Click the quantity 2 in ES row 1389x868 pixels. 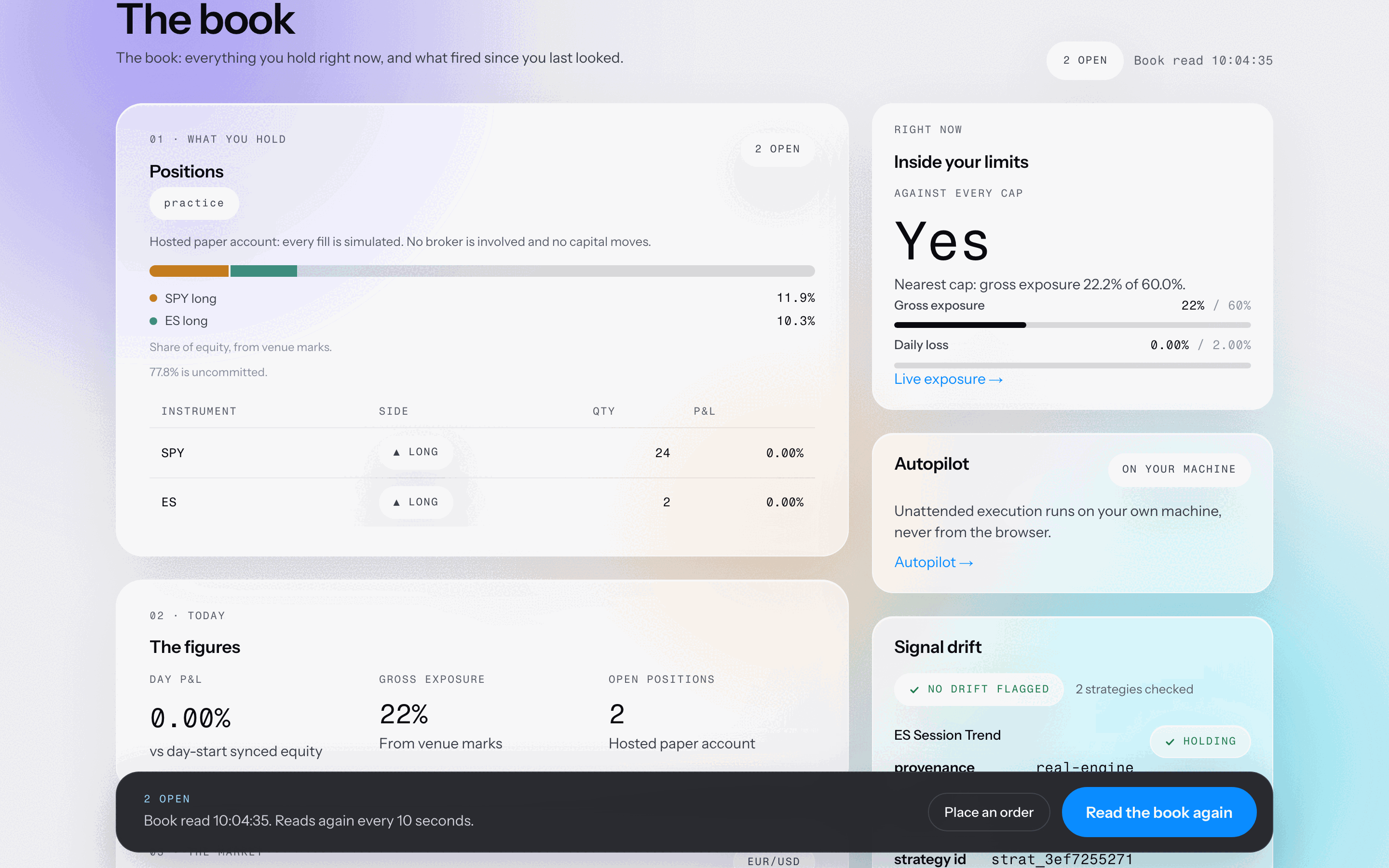667,502
